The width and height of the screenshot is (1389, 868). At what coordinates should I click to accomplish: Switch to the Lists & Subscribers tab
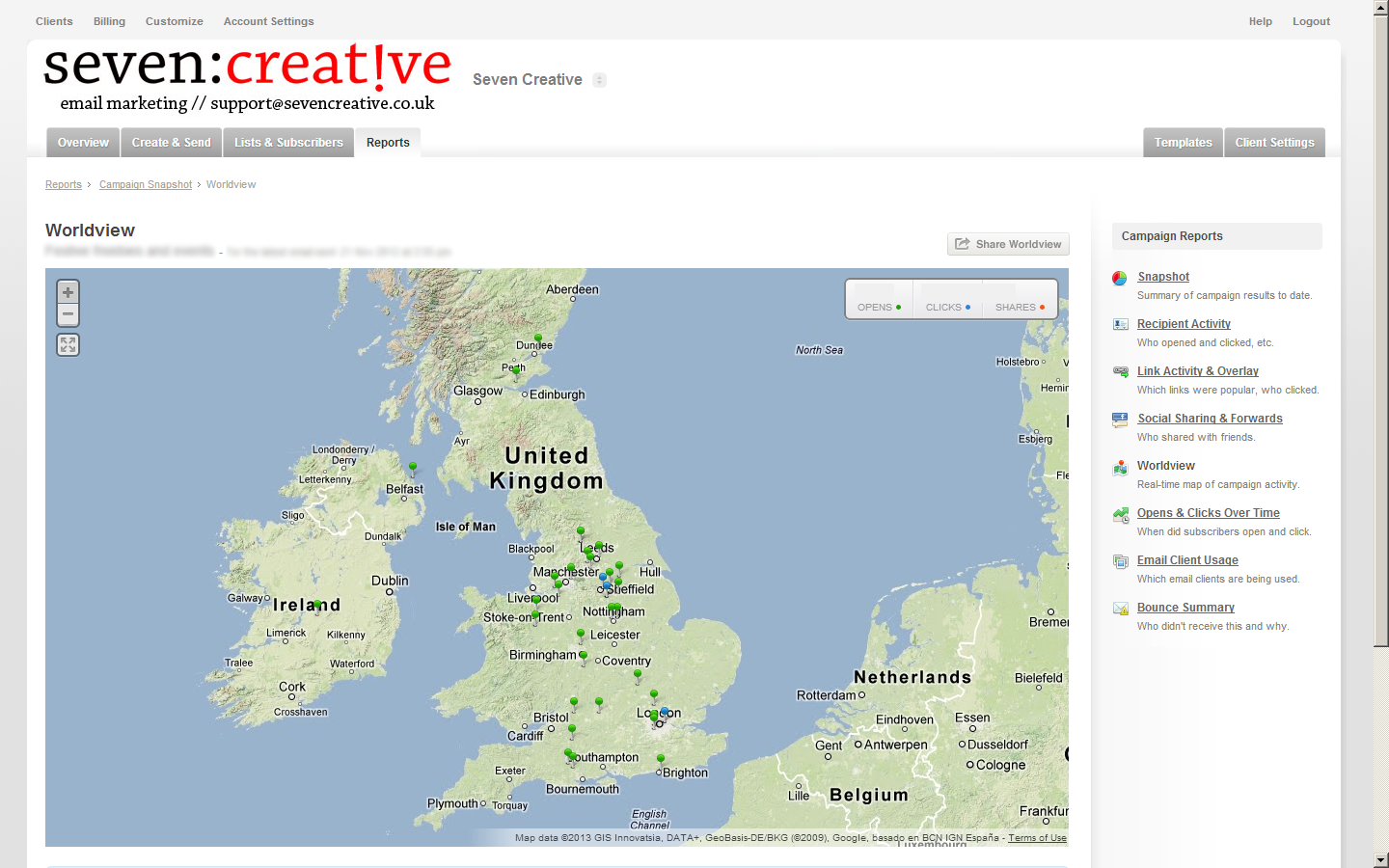pyautogui.click(x=288, y=143)
